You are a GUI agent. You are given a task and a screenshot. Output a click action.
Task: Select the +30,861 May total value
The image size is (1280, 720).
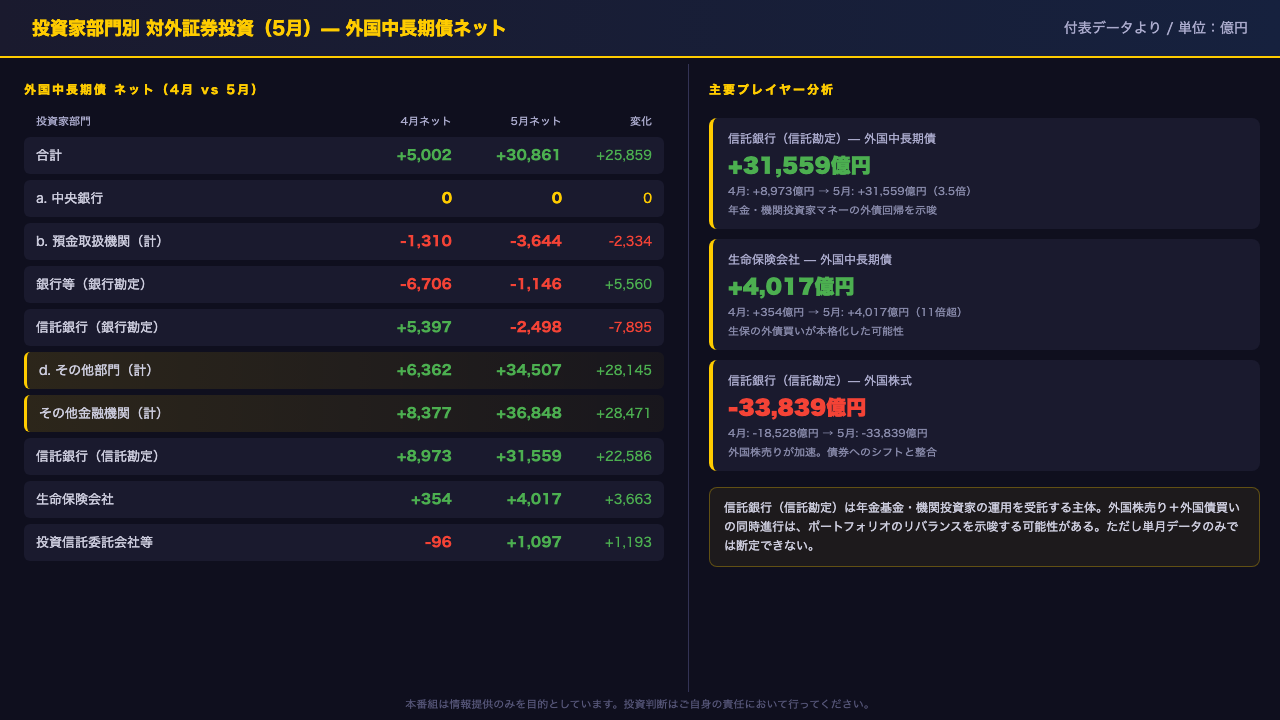pyautogui.click(x=528, y=156)
